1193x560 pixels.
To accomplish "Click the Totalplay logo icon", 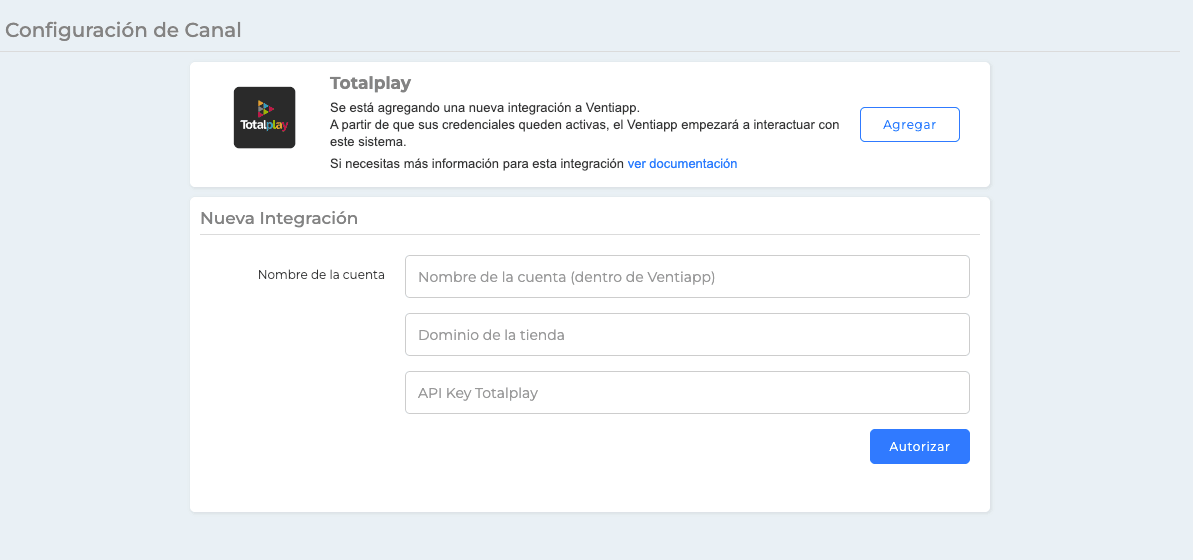I will [264, 117].
